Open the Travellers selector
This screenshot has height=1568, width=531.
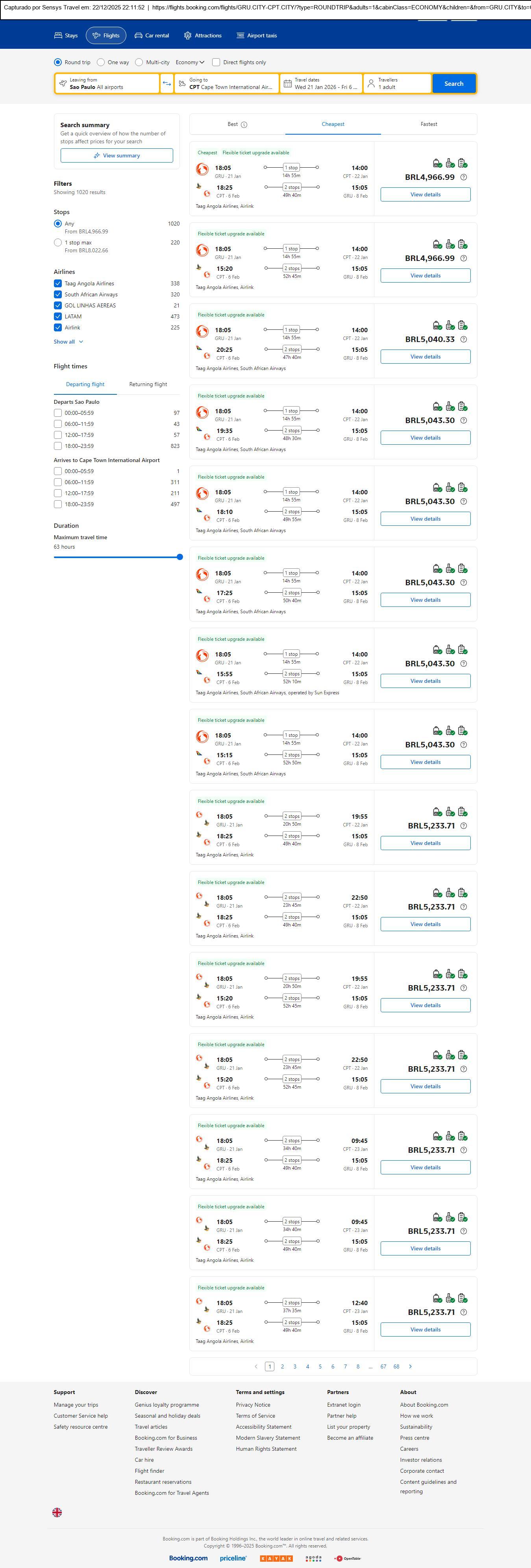pyautogui.click(x=397, y=83)
